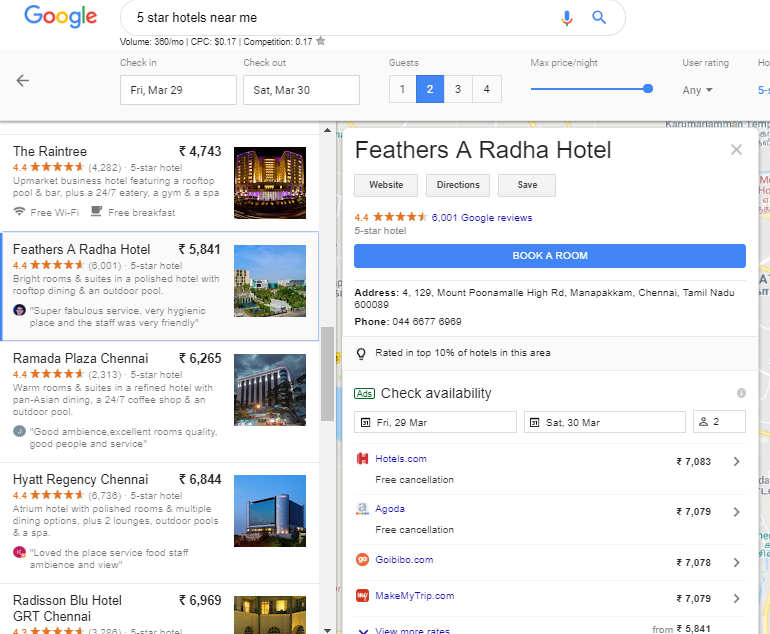Screen dimensions: 770x634
Task: Open the guest count selector in availability
Action: (x=719, y=422)
